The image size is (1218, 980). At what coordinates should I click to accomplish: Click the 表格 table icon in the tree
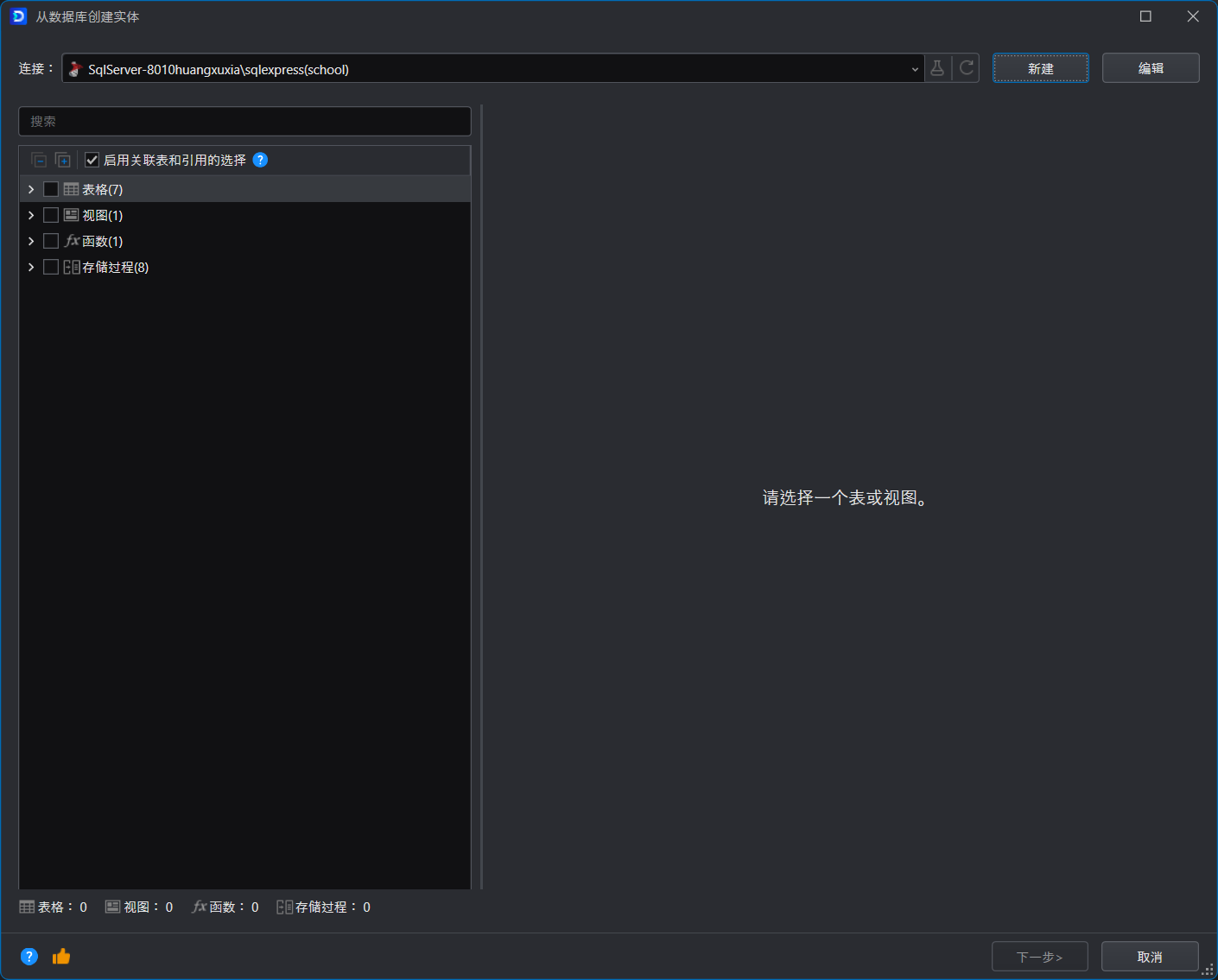pyautogui.click(x=72, y=189)
